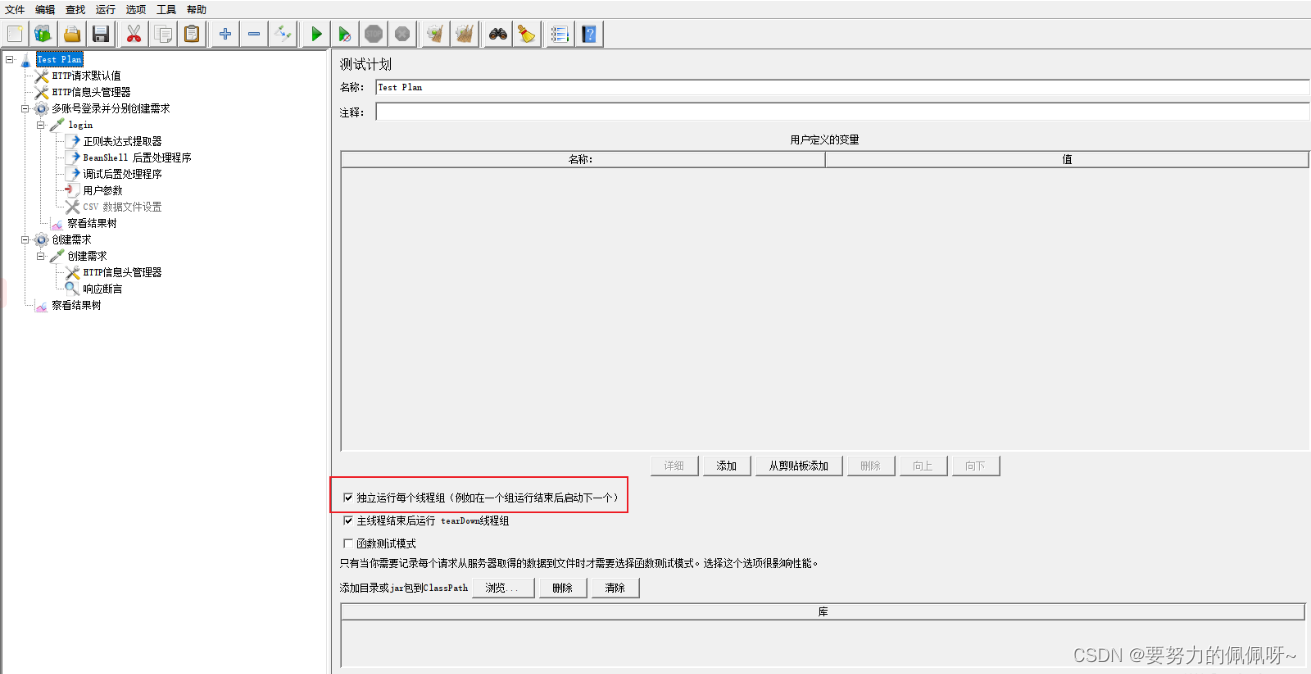Click the 向上 button

tap(924, 466)
